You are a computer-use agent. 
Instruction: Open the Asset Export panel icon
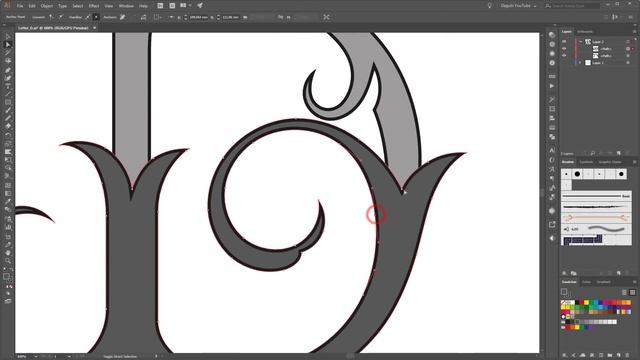tap(552, 224)
